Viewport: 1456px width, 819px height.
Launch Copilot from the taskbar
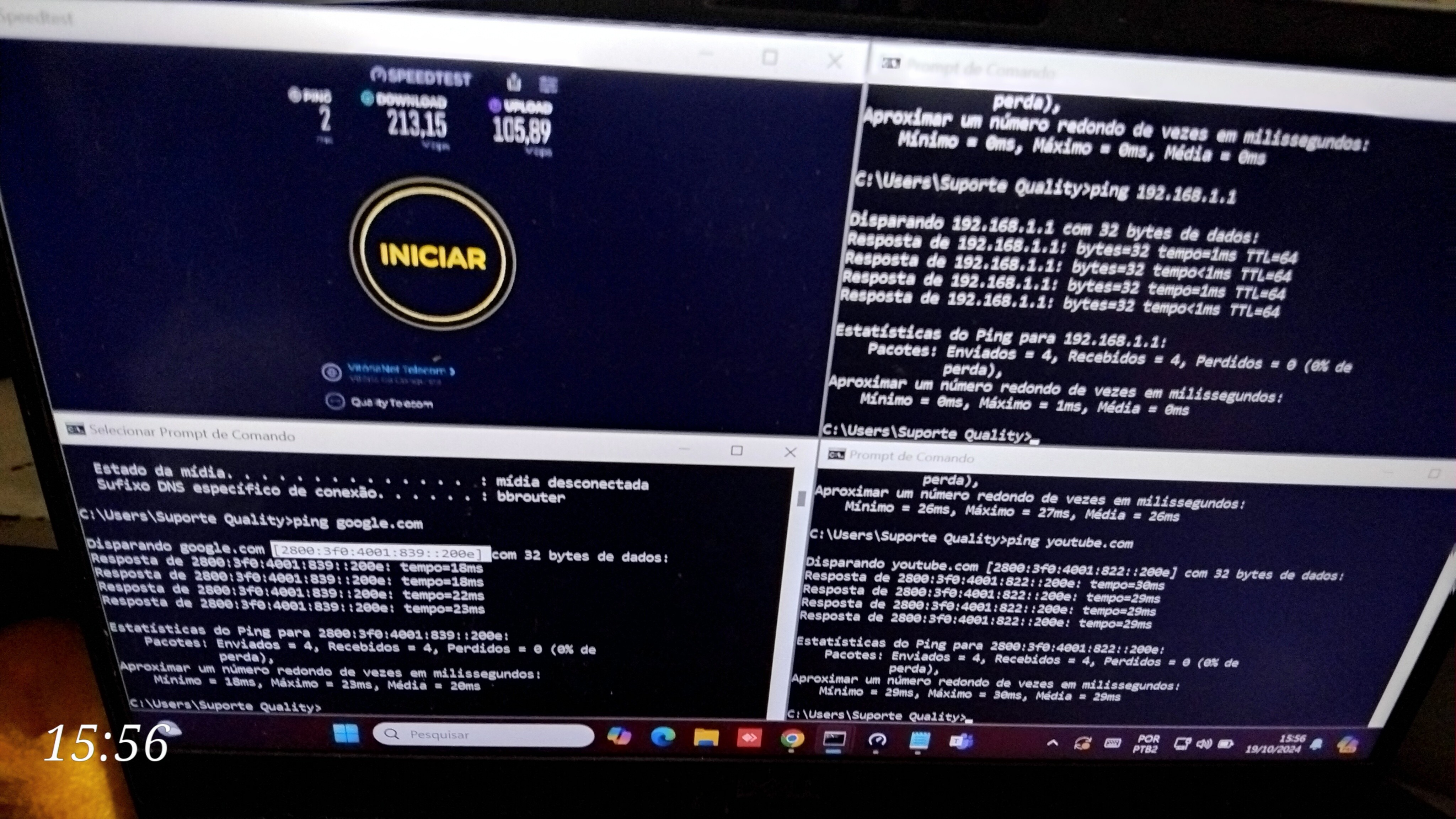[x=619, y=737]
